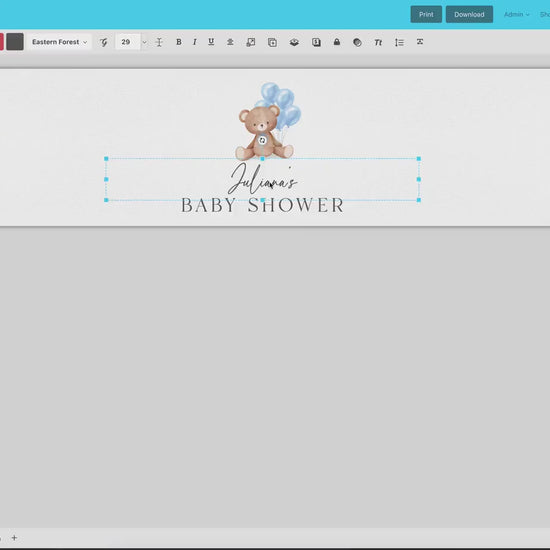
Task: Click the rotate handle on the bear
Action: point(262,140)
